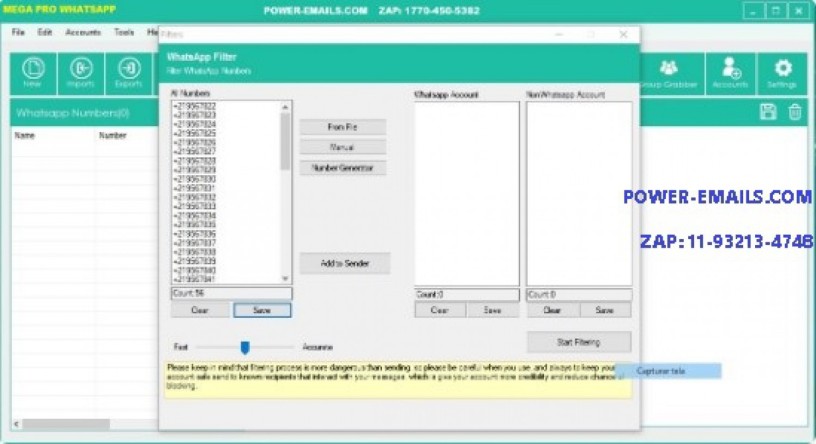The height and width of the screenshot is (444, 816).
Task: Close the Filters dialog window
Action: coord(623,34)
